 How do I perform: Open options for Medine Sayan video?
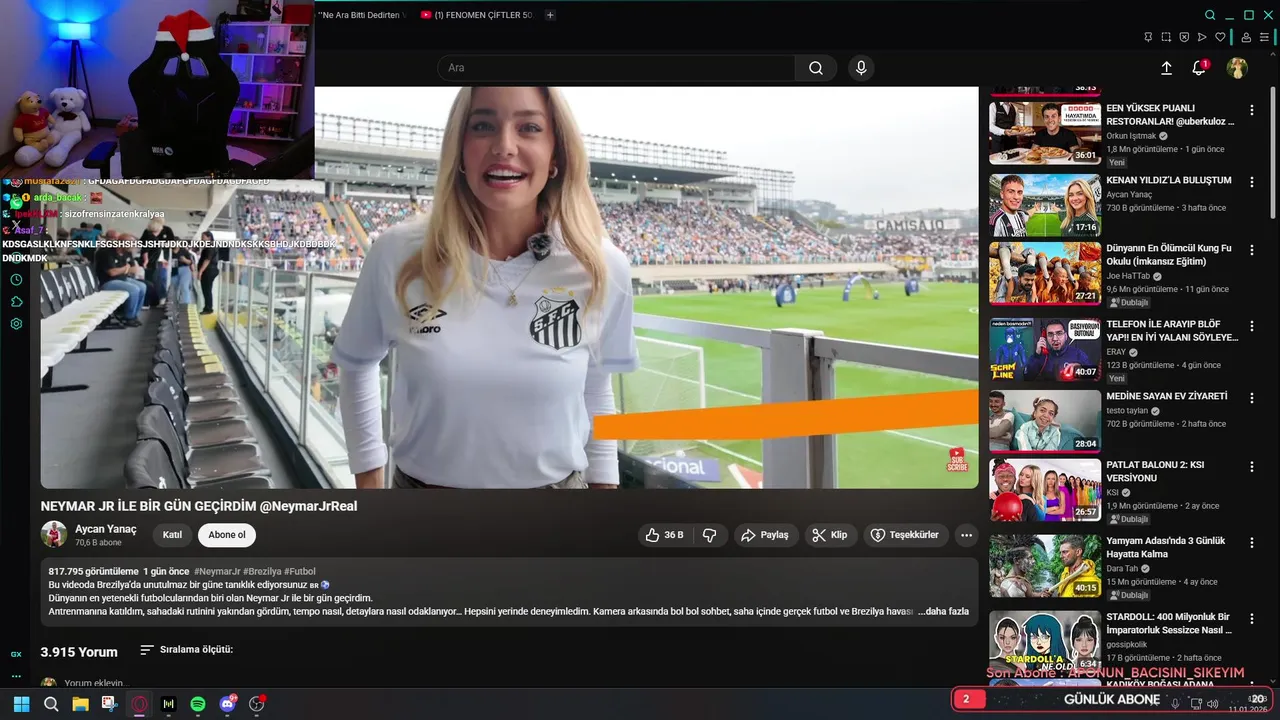tap(1252, 398)
